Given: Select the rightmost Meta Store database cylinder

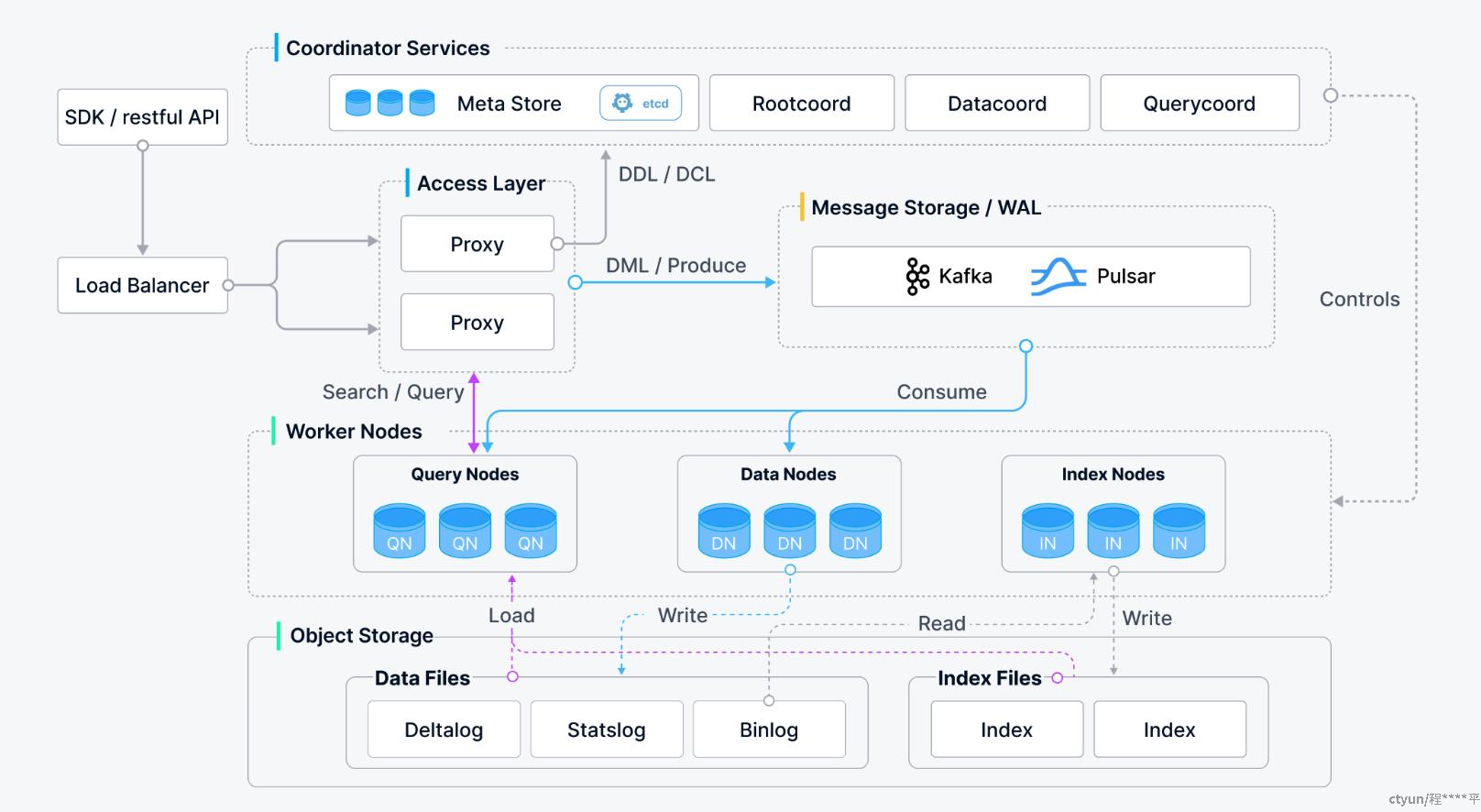Looking at the screenshot, I should [422, 103].
